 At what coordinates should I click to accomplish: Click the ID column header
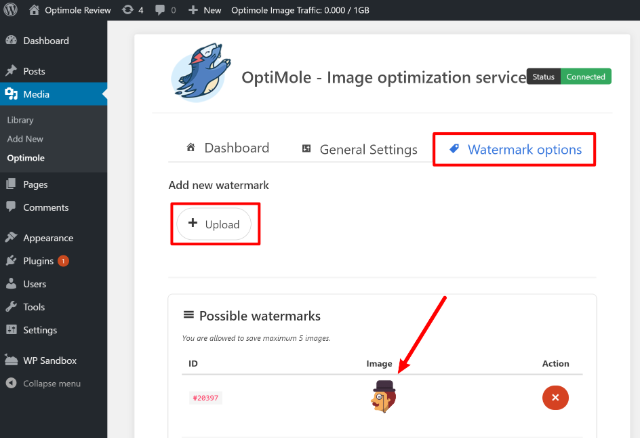(x=193, y=363)
